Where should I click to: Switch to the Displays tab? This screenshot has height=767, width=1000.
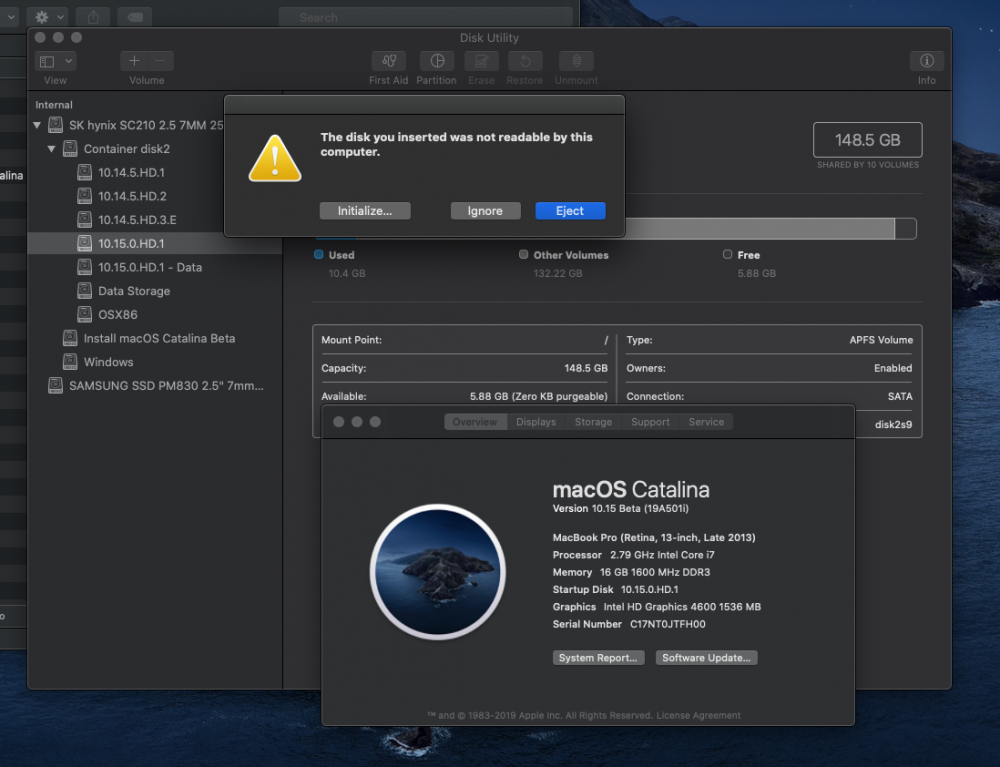(536, 421)
